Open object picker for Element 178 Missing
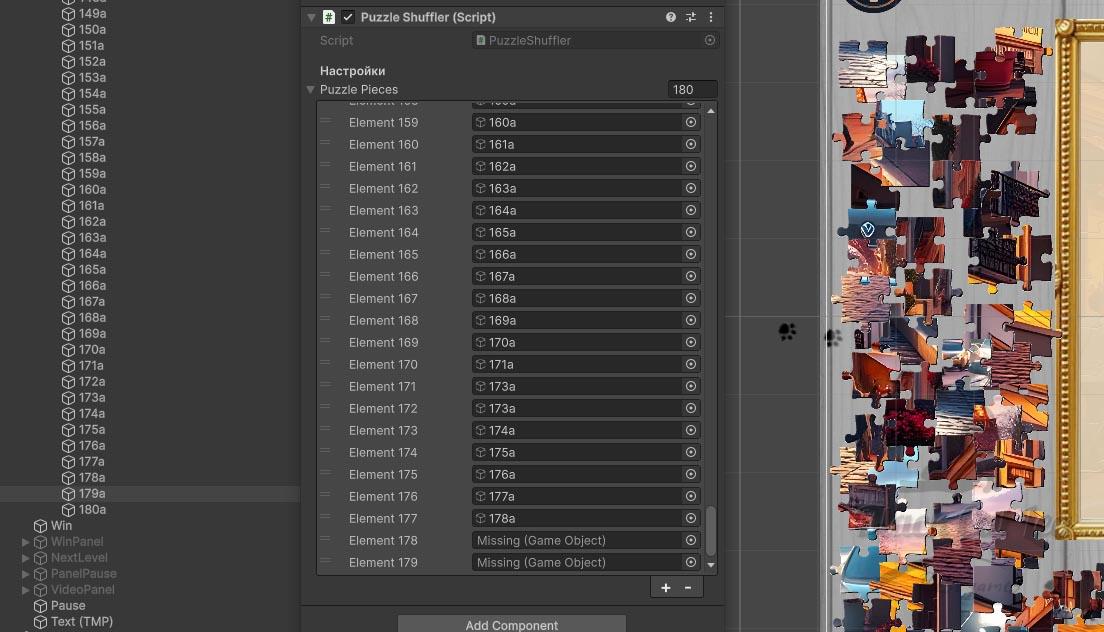 point(691,541)
